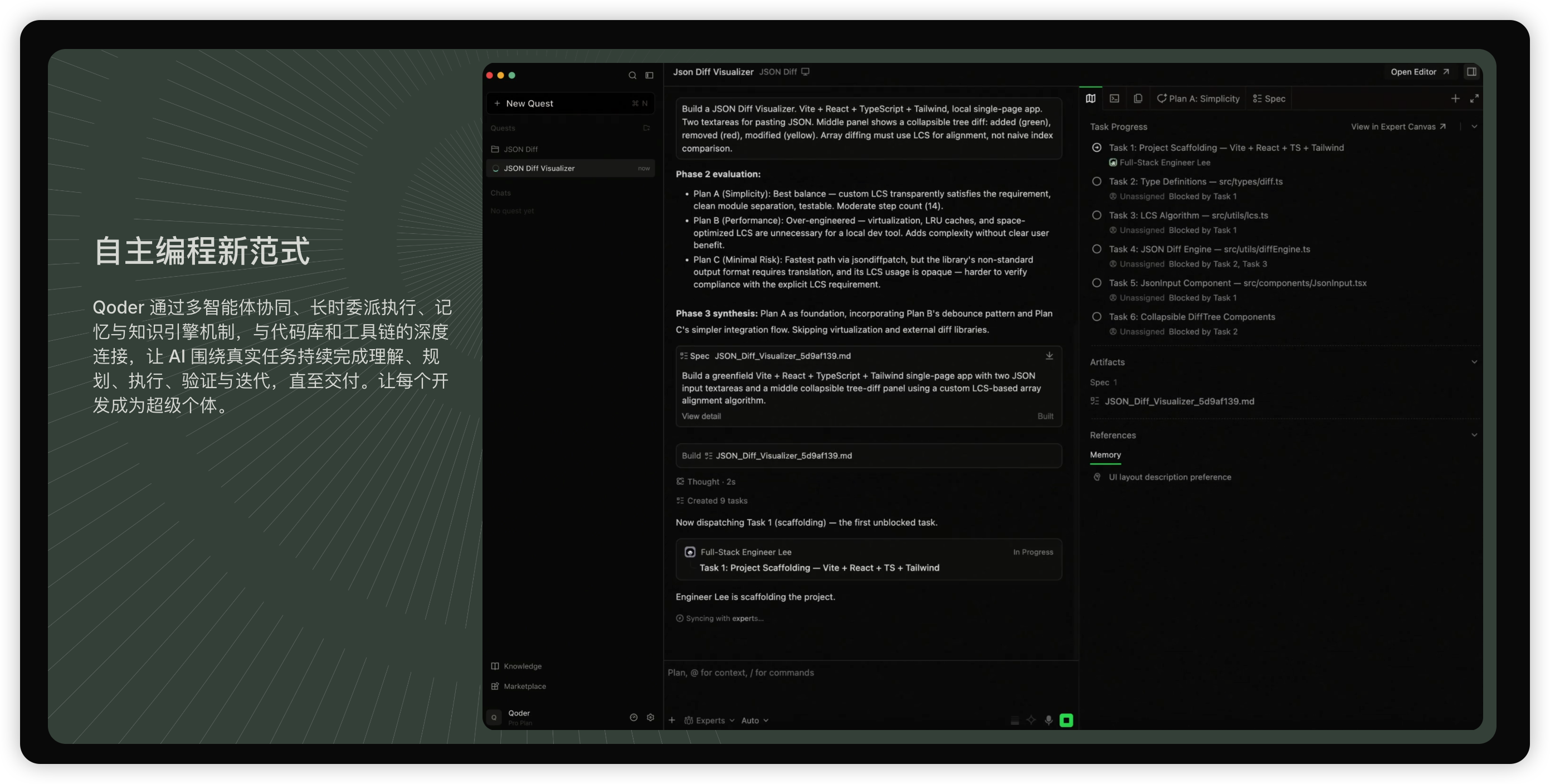1550x784 pixels.
Task: Click View detail on the Spec card
Action: coord(701,416)
